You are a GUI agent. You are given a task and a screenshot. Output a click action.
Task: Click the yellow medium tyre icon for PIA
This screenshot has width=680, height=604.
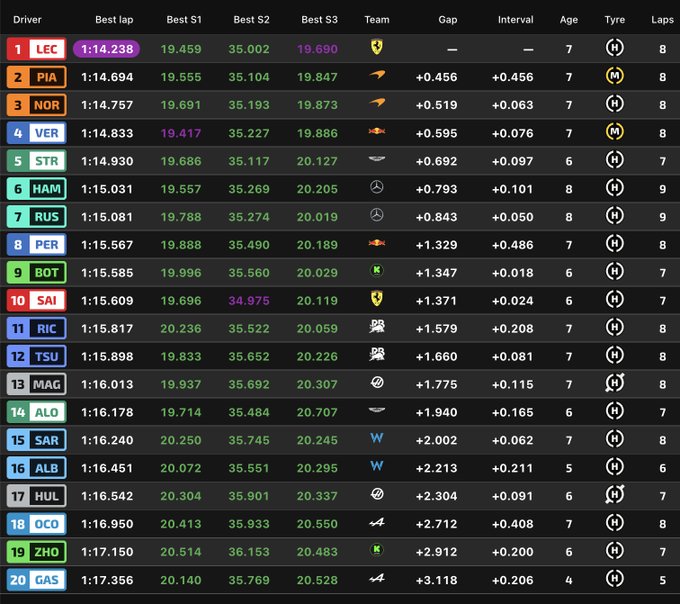point(615,76)
